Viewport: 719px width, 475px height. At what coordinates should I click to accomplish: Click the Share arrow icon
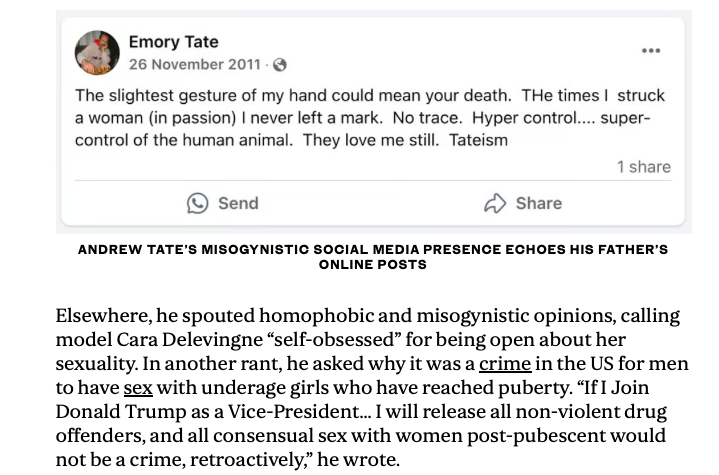[495, 203]
